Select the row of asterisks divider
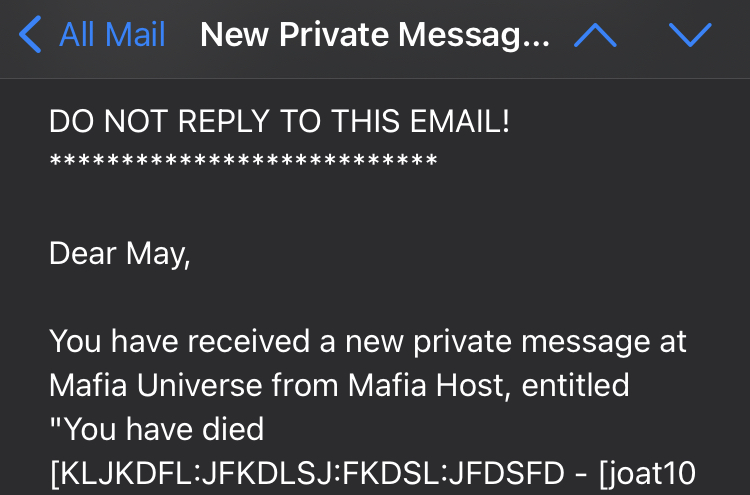The width and height of the screenshot is (750, 495). (x=243, y=161)
